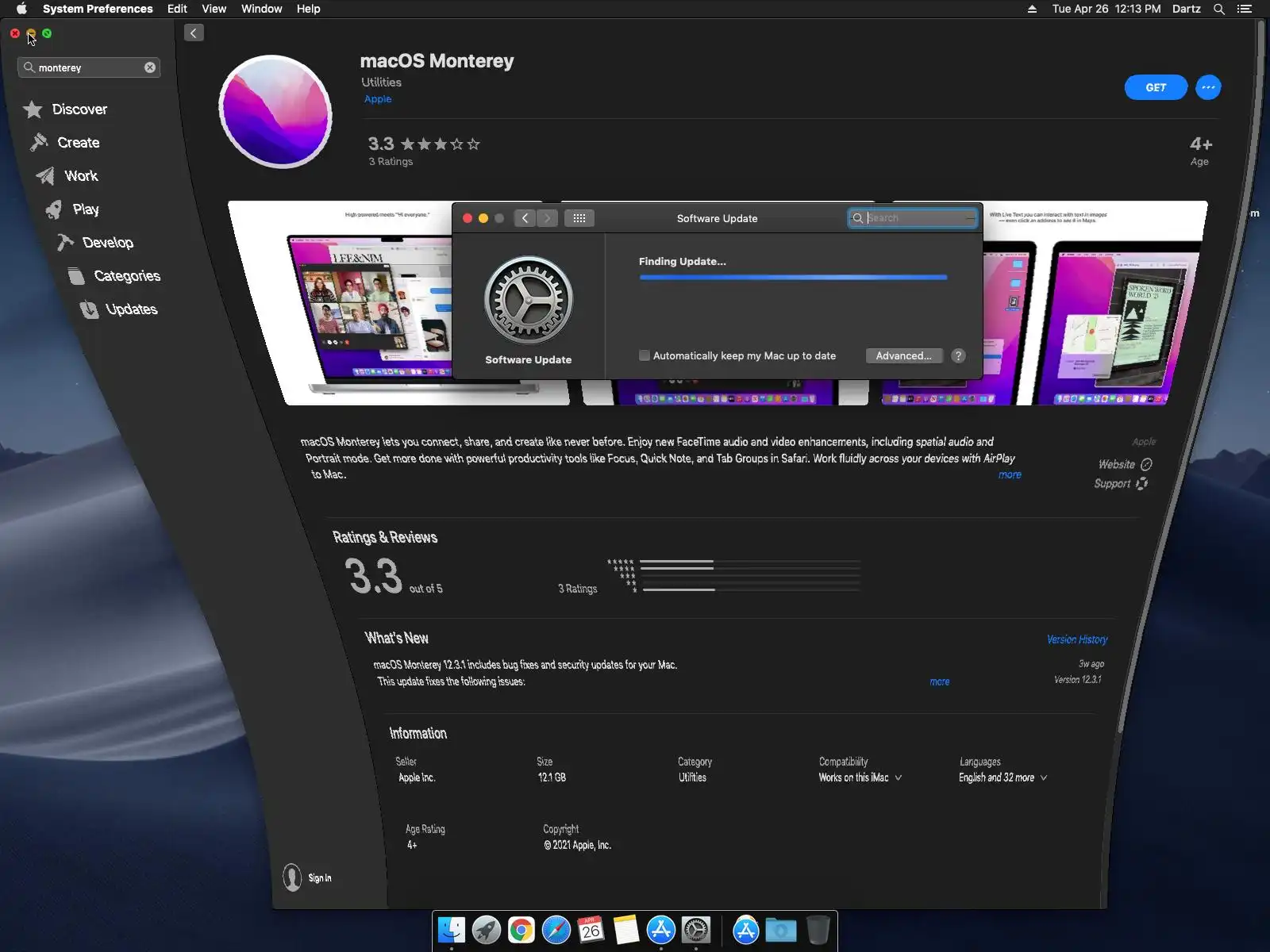Go back using the App Store back chevron
The width and height of the screenshot is (1270, 952).
click(194, 33)
